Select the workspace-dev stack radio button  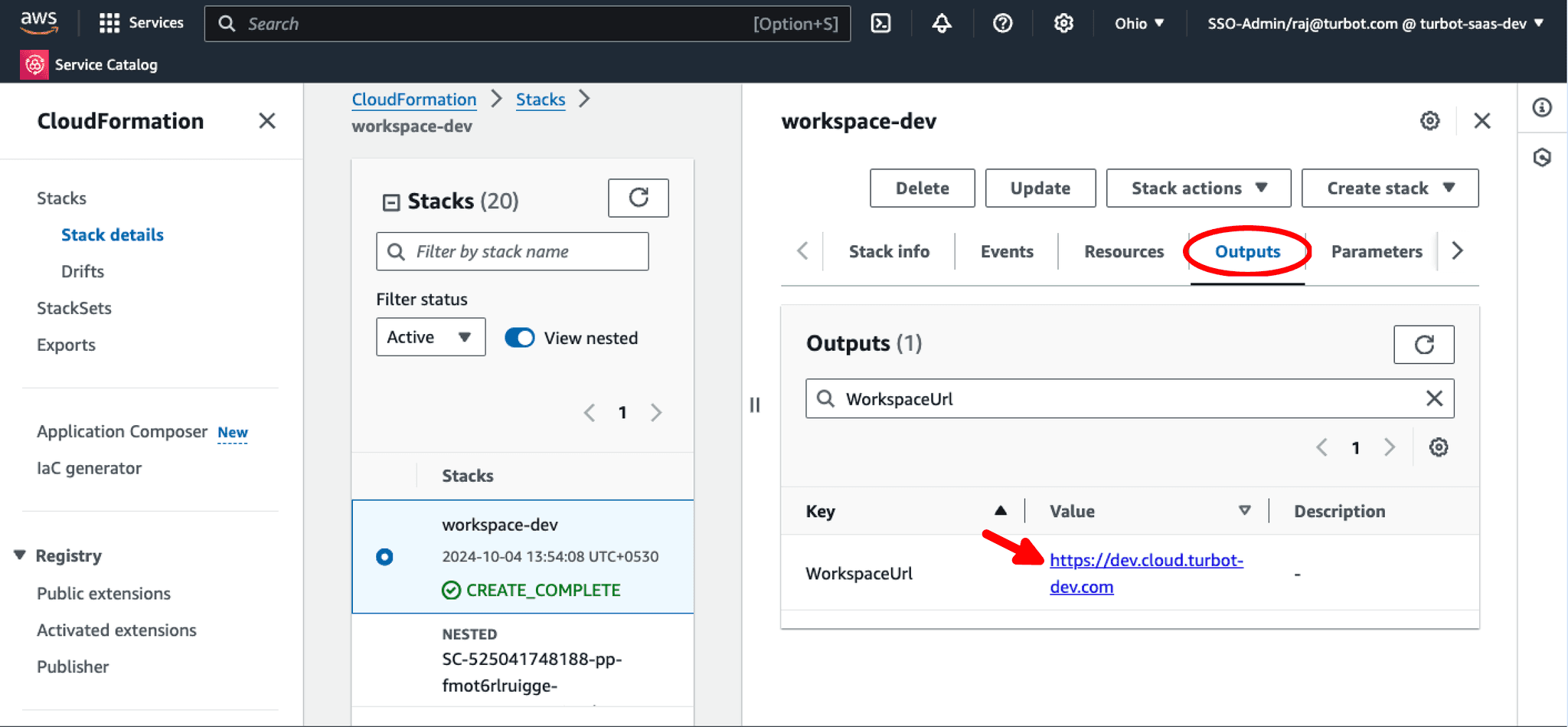pos(384,557)
